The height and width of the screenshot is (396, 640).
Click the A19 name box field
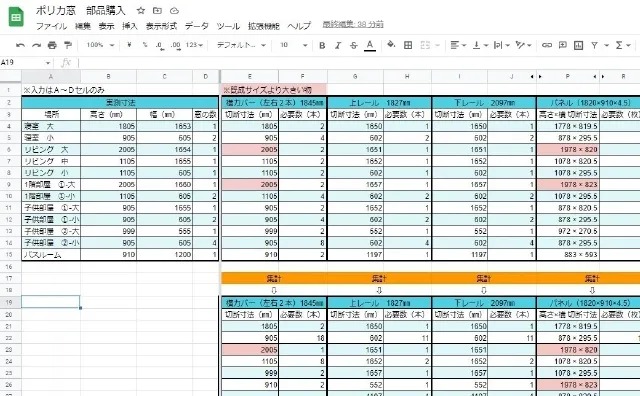click(25, 62)
